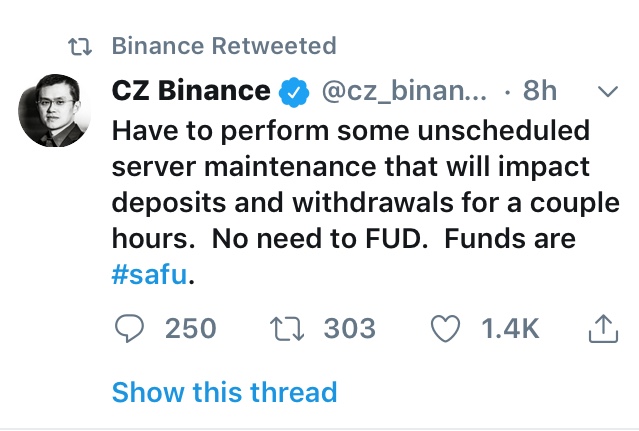Click the 303 retweets count
The height and width of the screenshot is (431, 639).
coord(350,327)
